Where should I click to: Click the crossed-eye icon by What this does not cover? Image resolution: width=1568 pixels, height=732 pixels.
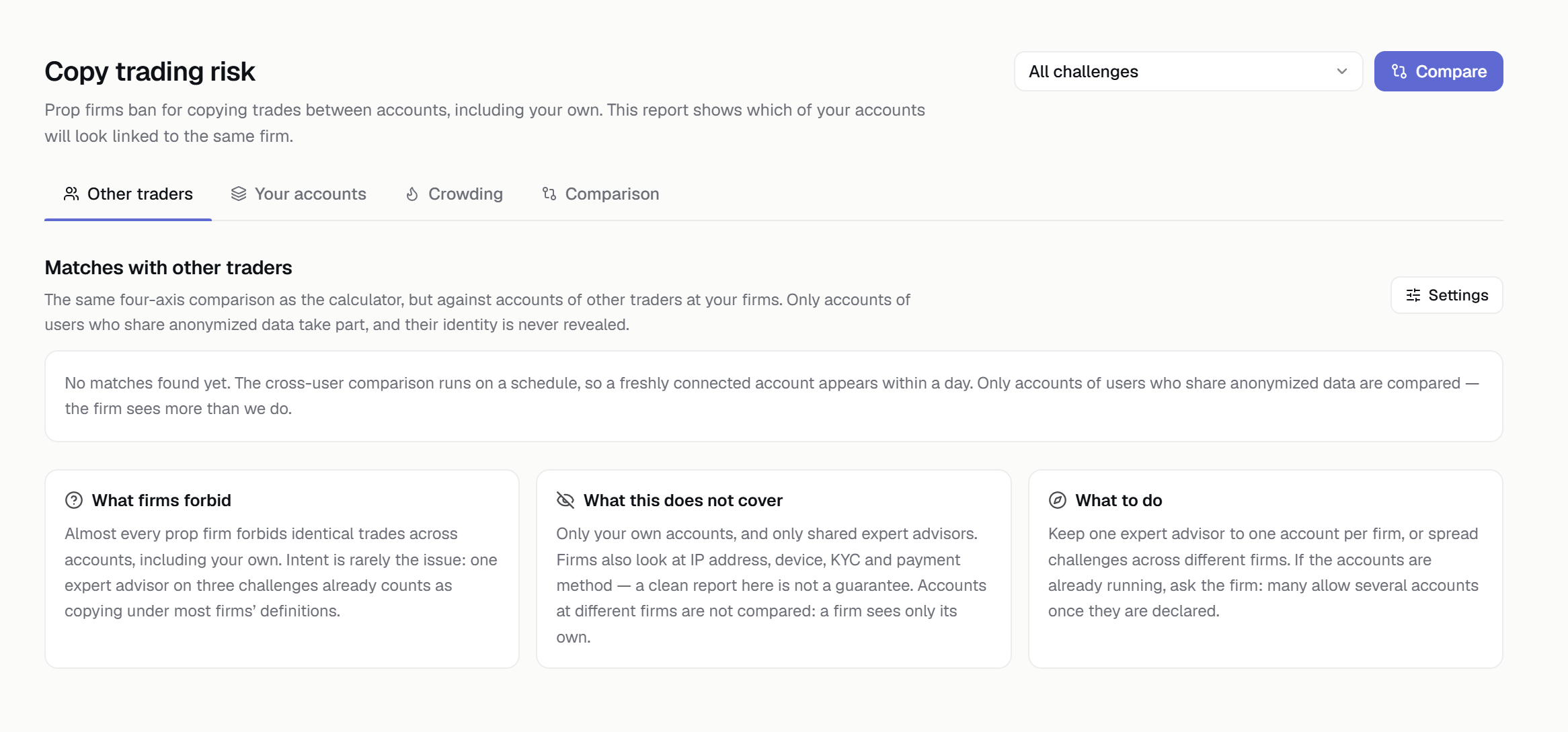565,501
